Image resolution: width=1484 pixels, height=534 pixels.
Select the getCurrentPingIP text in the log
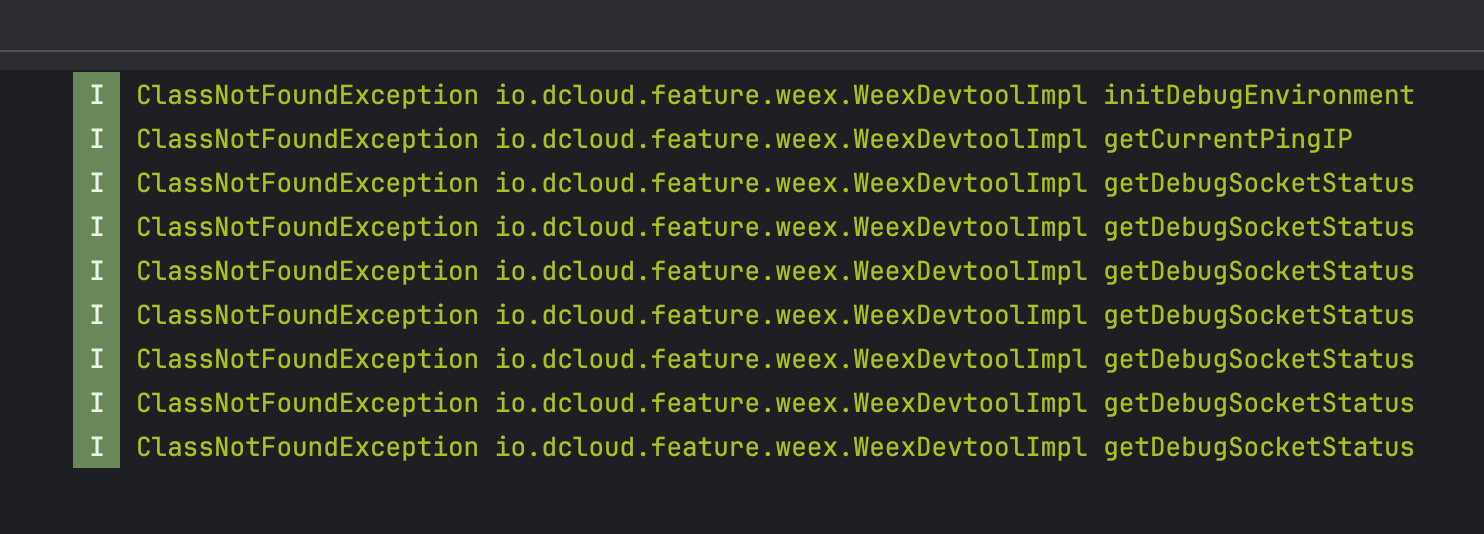[x=1227, y=140]
